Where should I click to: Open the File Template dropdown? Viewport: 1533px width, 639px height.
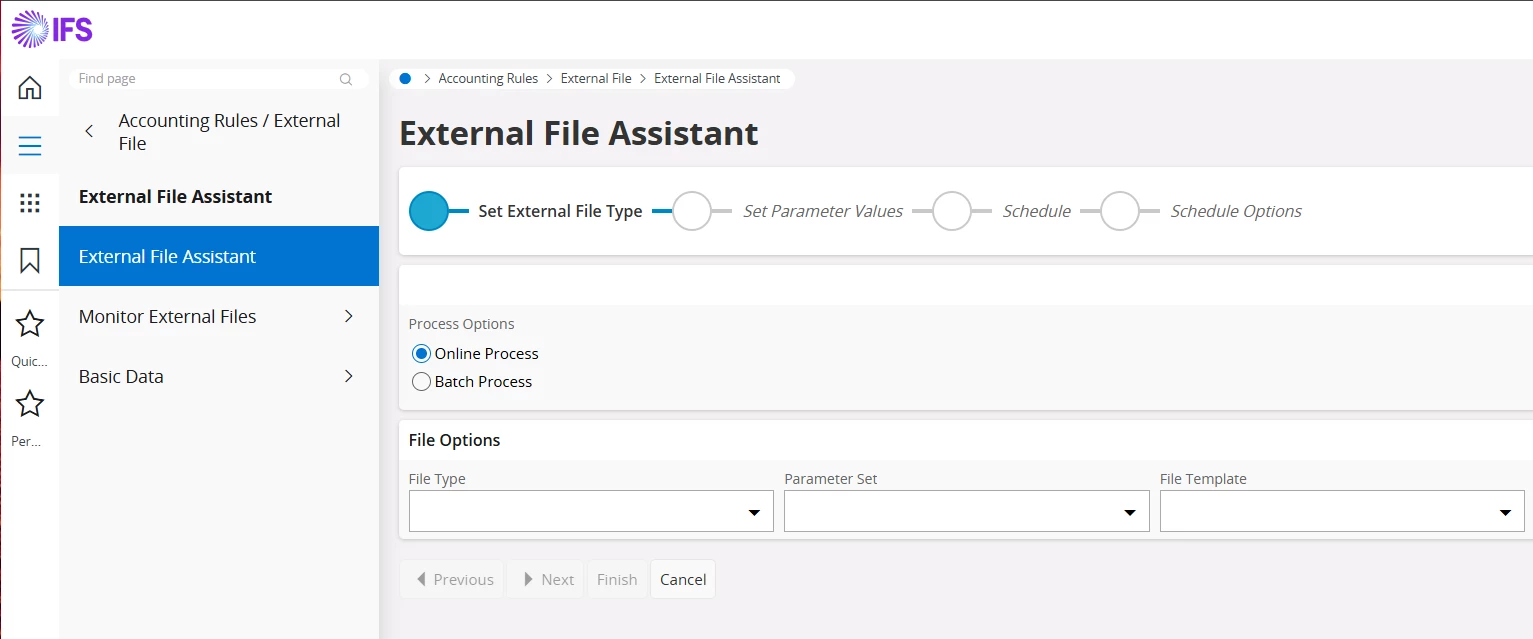pos(1342,511)
